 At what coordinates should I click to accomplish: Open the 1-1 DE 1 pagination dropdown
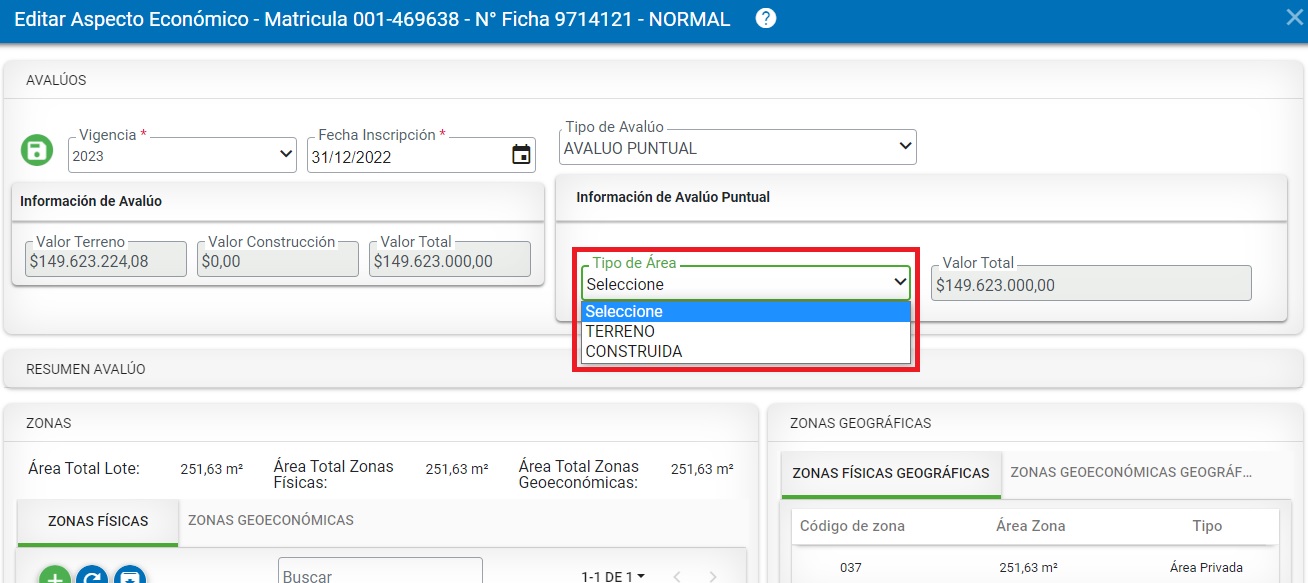pyautogui.click(x=613, y=576)
